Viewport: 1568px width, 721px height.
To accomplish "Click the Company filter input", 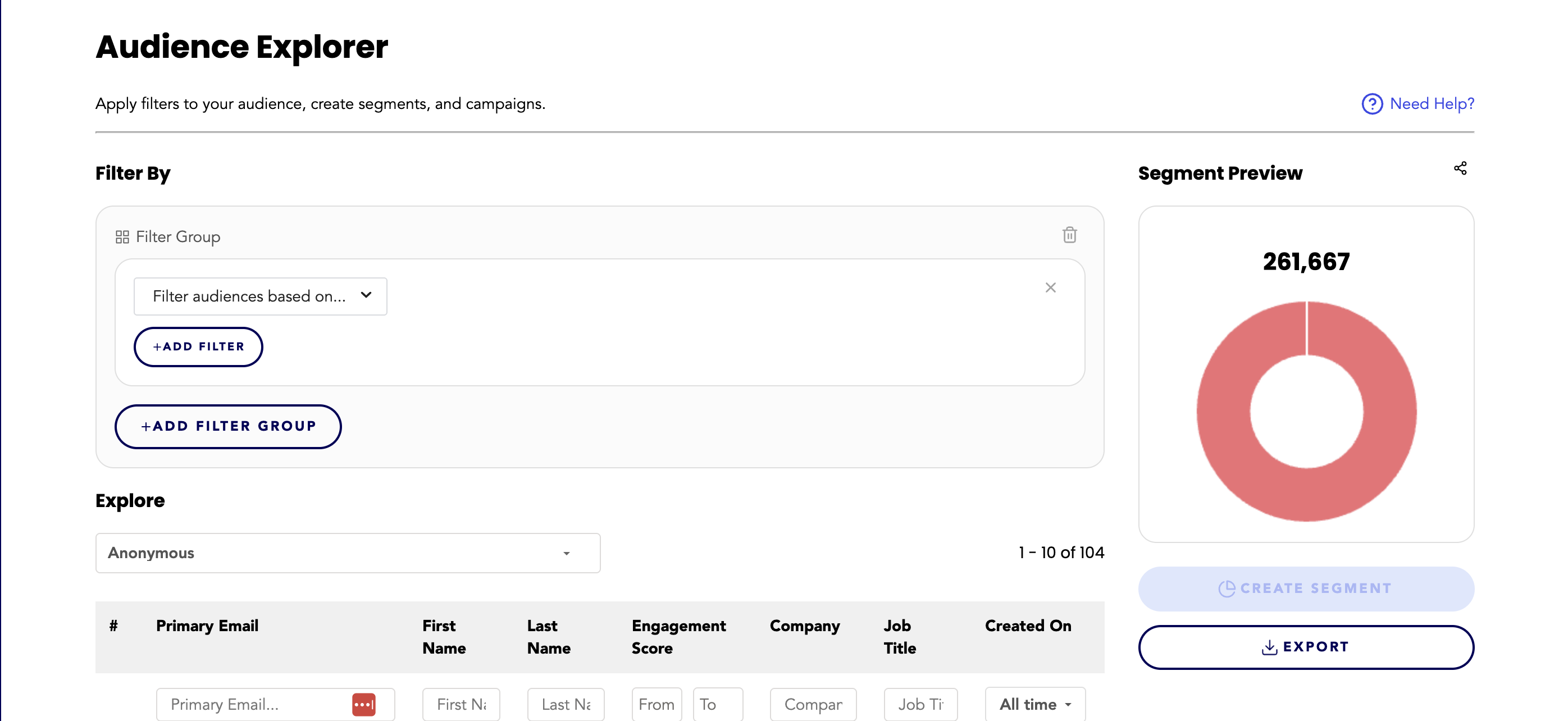I will pos(813,705).
